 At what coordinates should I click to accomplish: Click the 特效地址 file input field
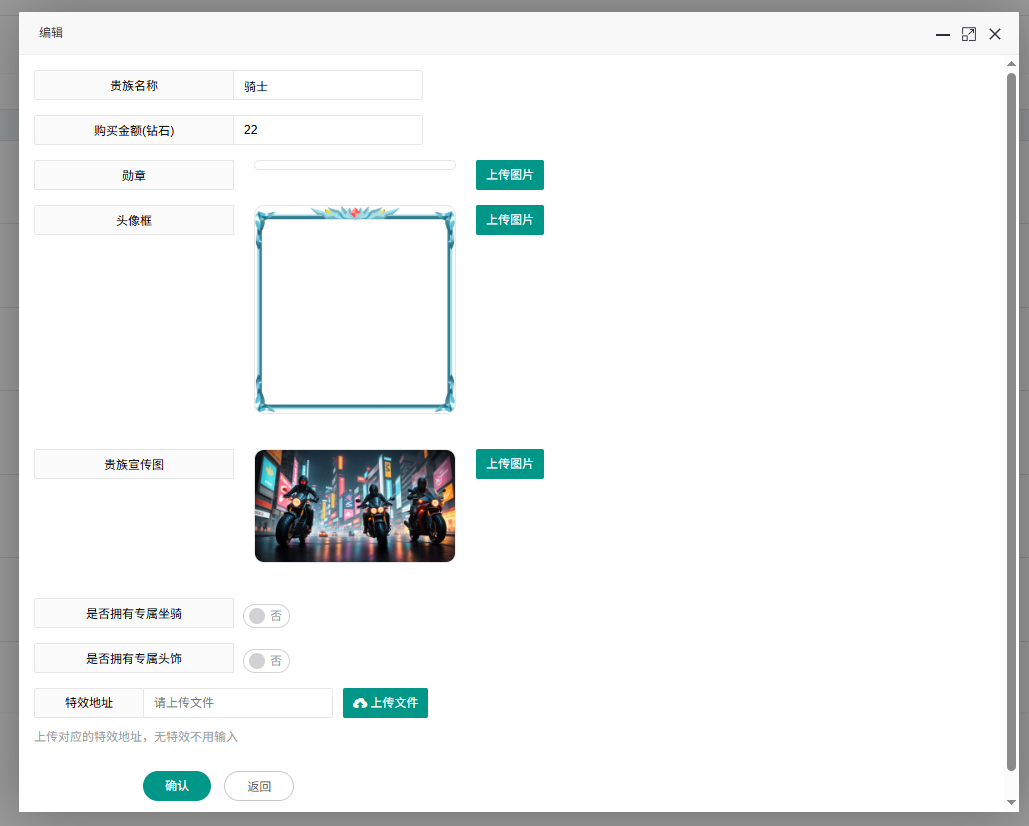point(237,703)
